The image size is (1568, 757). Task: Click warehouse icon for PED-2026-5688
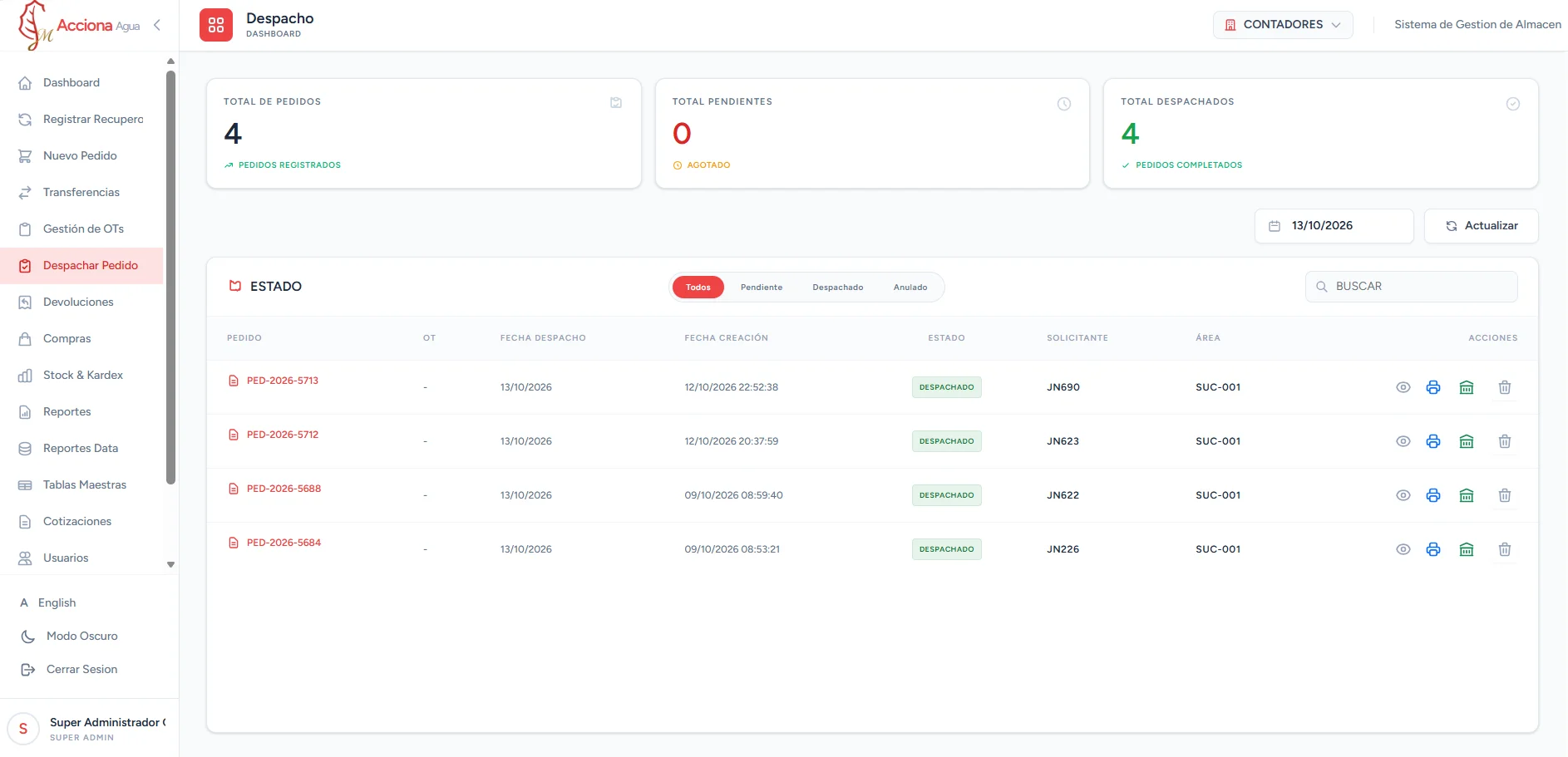(x=1467, y=495)
